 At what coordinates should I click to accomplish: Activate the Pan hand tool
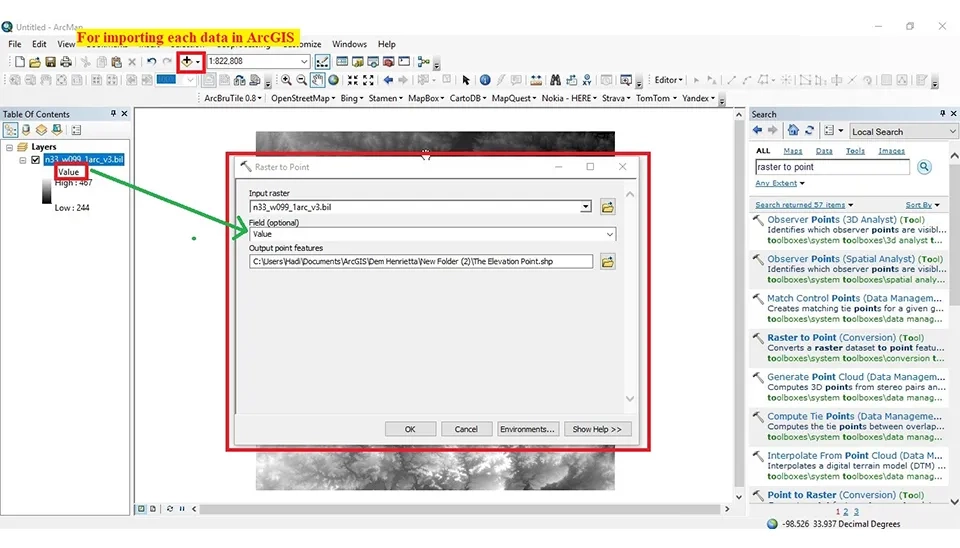click(317, 80)
